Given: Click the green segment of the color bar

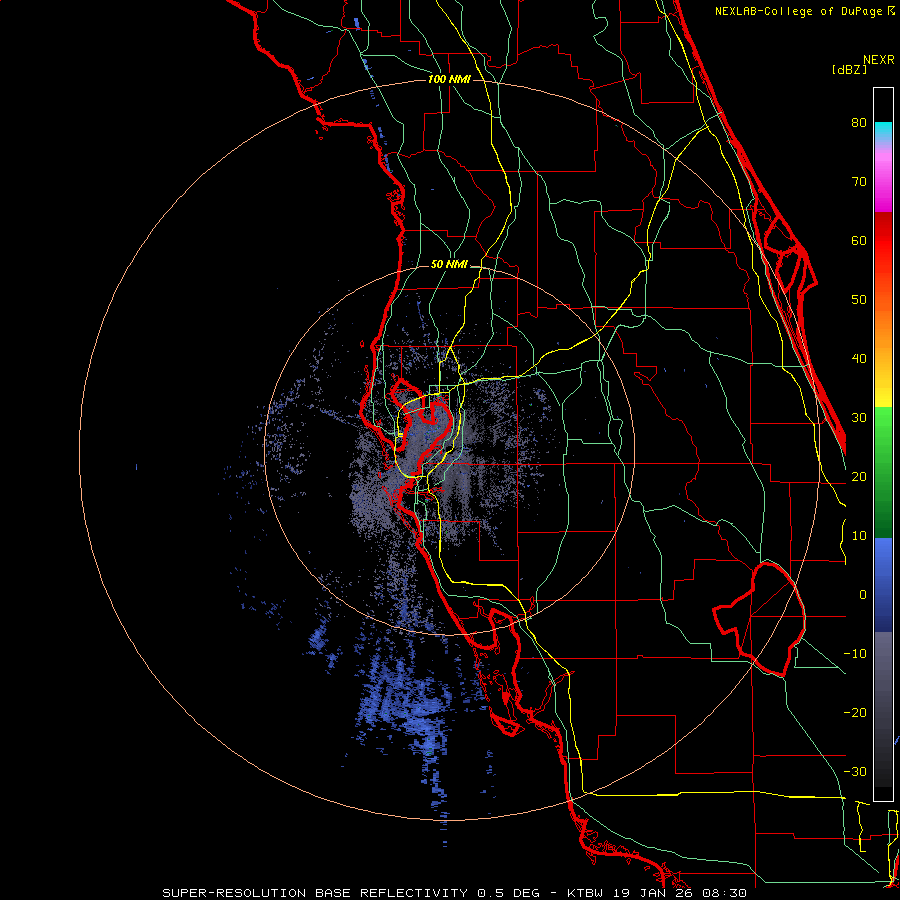Looking at the screenshot, I should coord(883,472).
